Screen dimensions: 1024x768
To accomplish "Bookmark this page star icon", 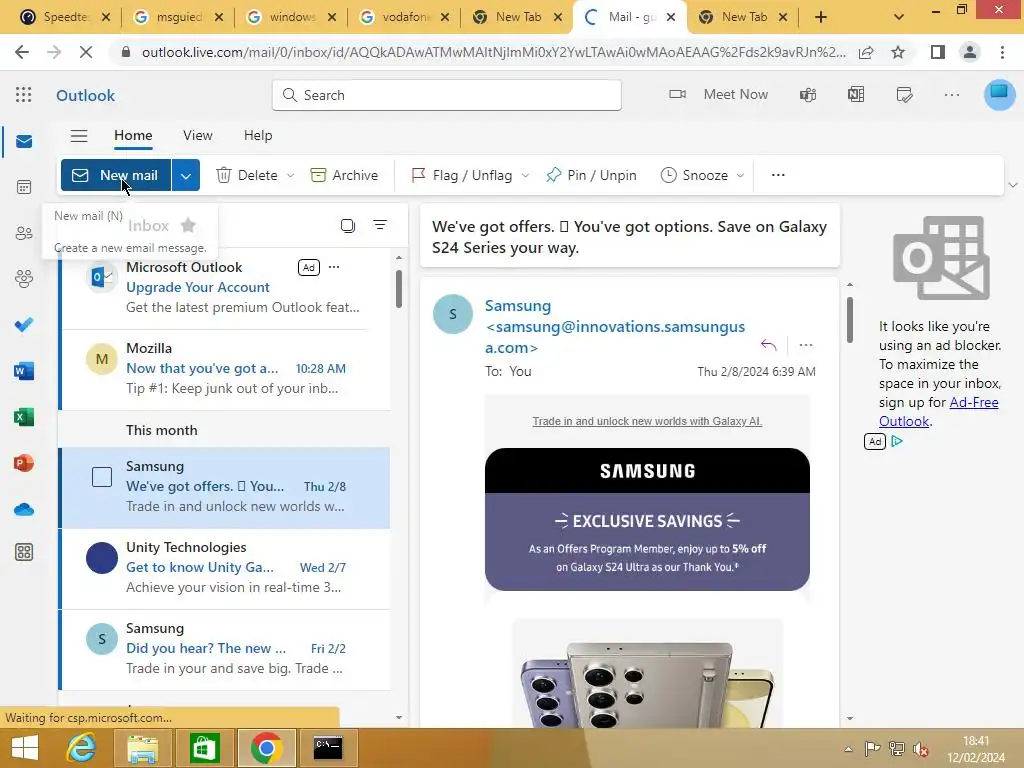I will pos(898,52).
